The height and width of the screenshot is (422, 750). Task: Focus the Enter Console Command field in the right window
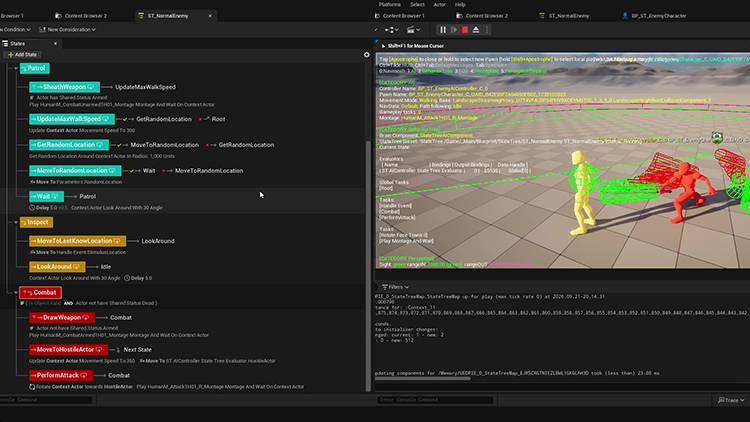click(x=435, y=400)
